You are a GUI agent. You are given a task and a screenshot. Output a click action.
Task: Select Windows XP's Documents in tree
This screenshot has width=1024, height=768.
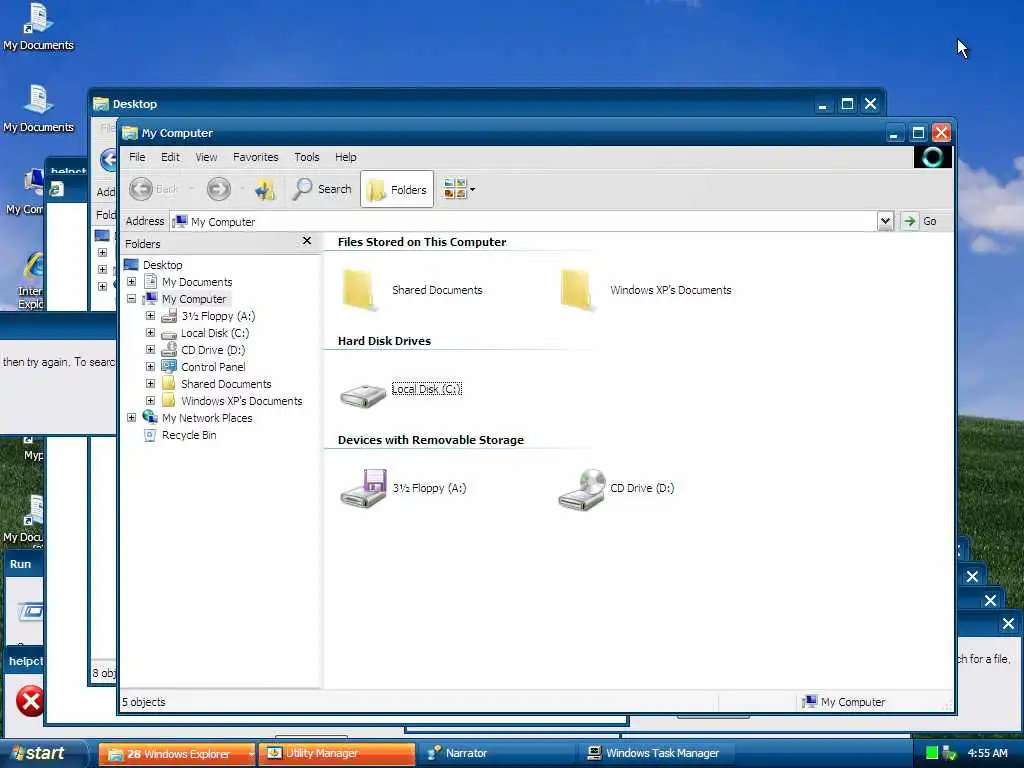[x=242, y=401]
